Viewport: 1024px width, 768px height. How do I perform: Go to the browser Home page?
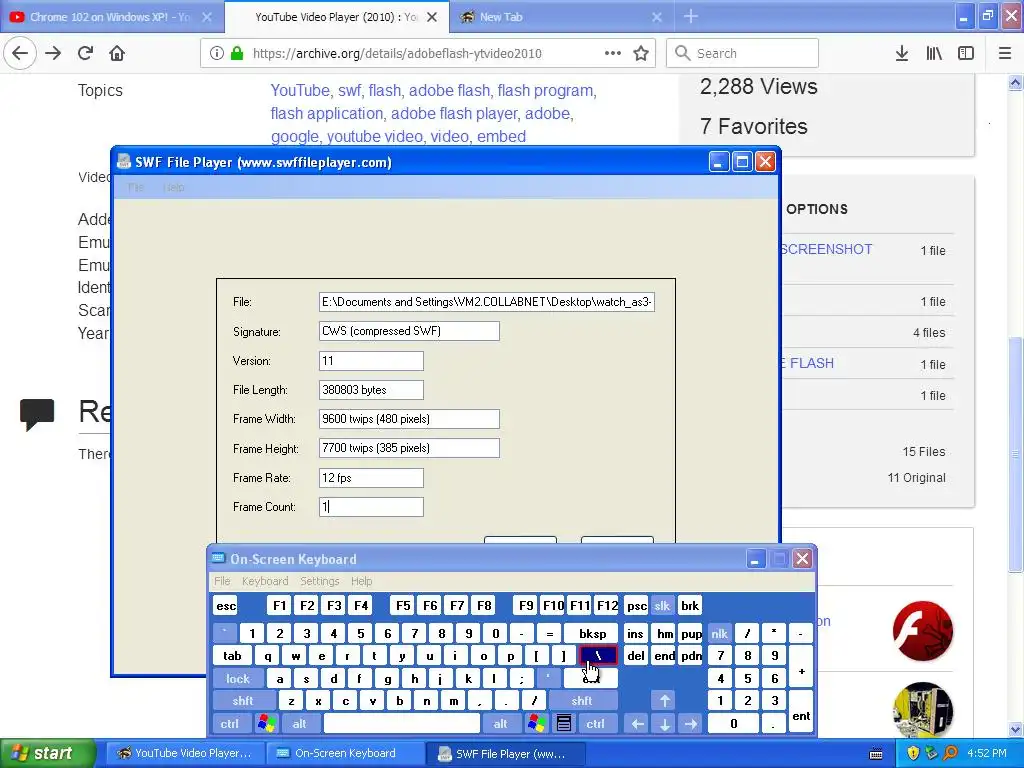117,53
